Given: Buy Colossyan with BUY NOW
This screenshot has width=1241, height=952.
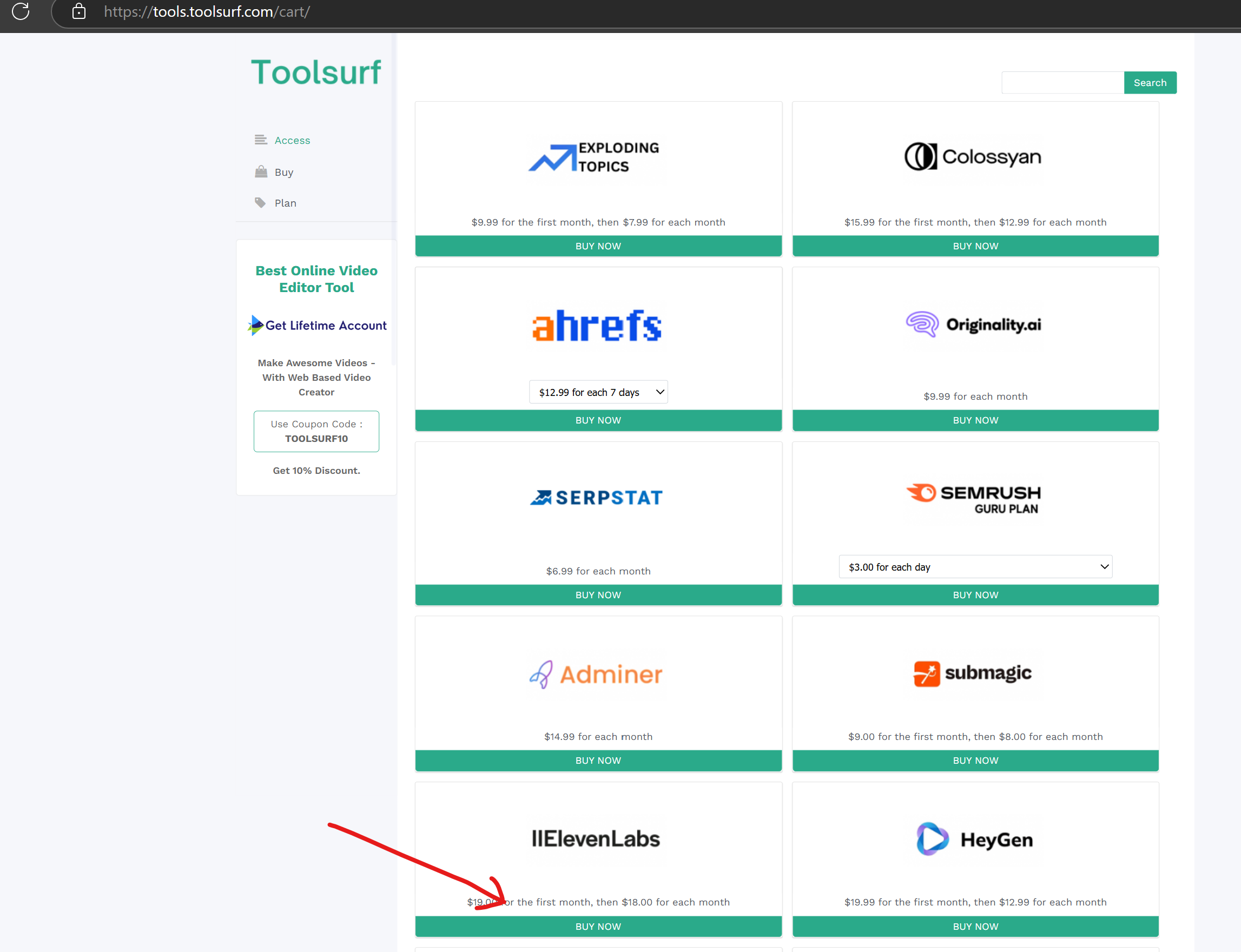Looking at the screenshot, I should 975,246.
